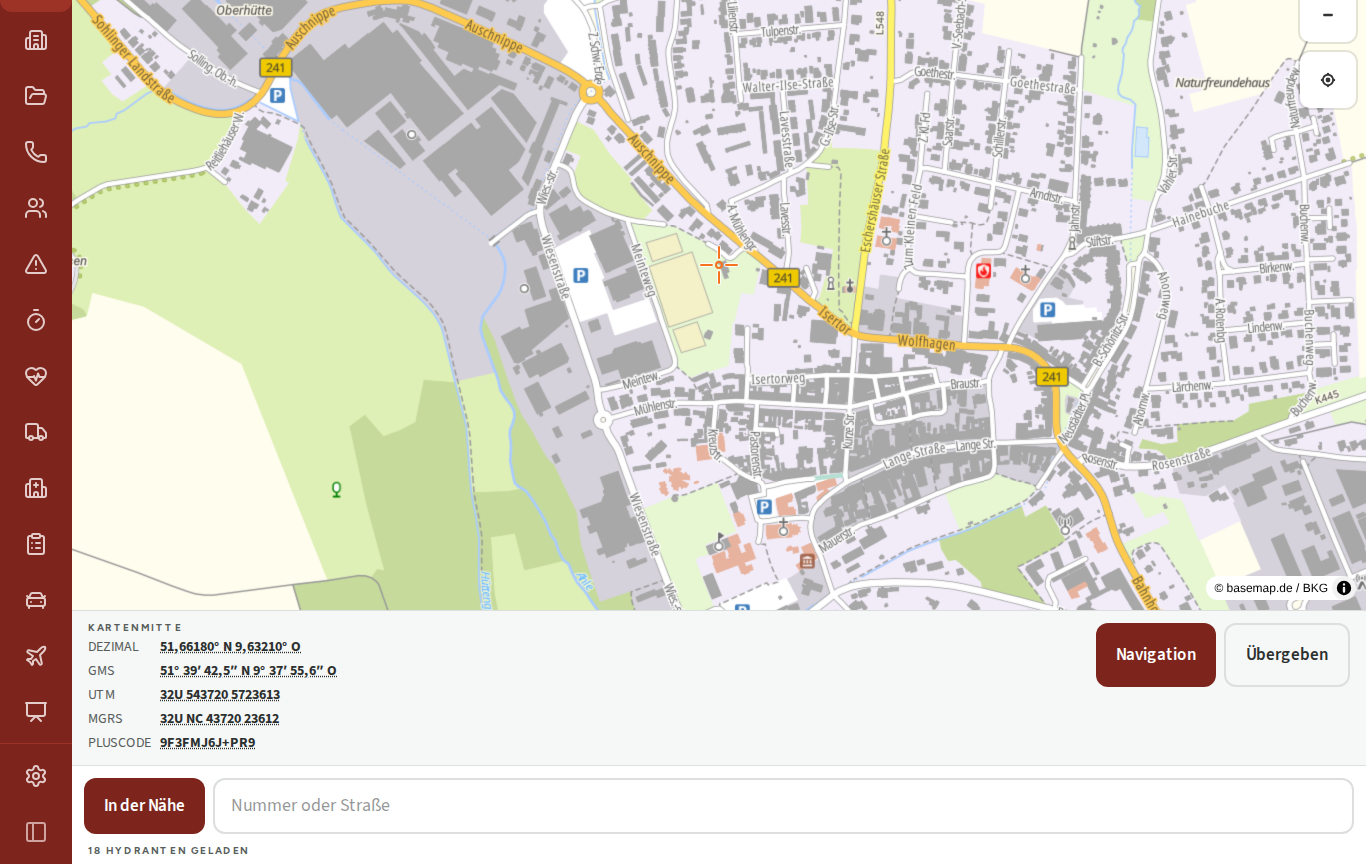Copy the GMS coordinates 51° 39′ 42,5″ N

(x=248, y=670)
